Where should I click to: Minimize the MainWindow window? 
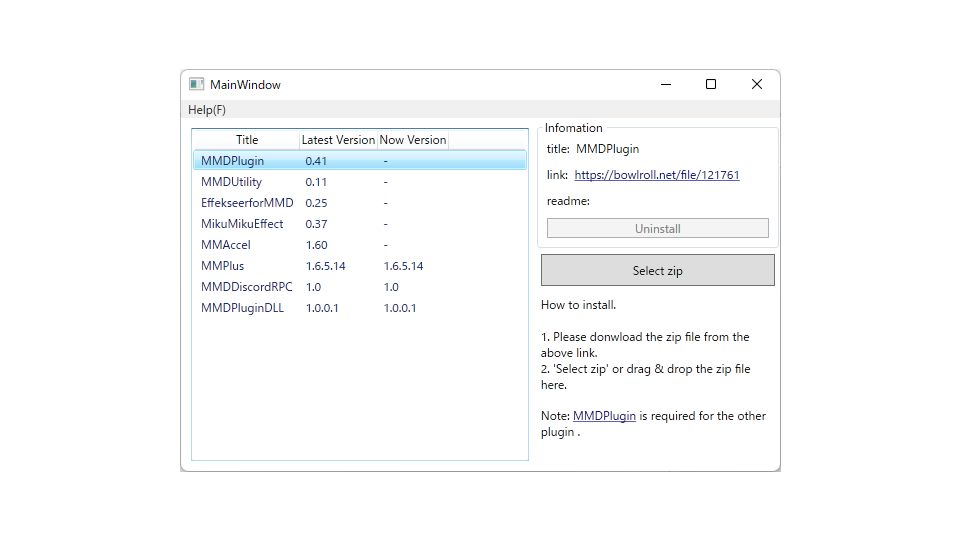tap(666, 84)
